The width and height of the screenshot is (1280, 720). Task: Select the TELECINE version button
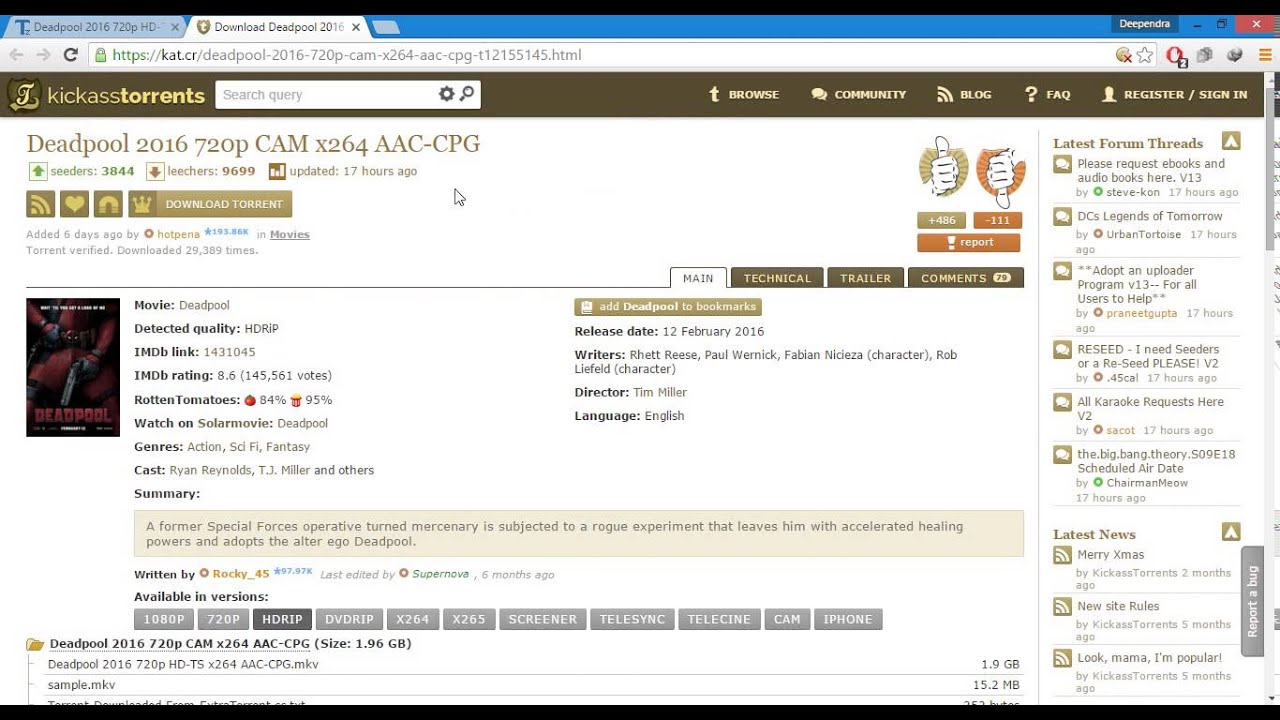[x=718, y=619]
